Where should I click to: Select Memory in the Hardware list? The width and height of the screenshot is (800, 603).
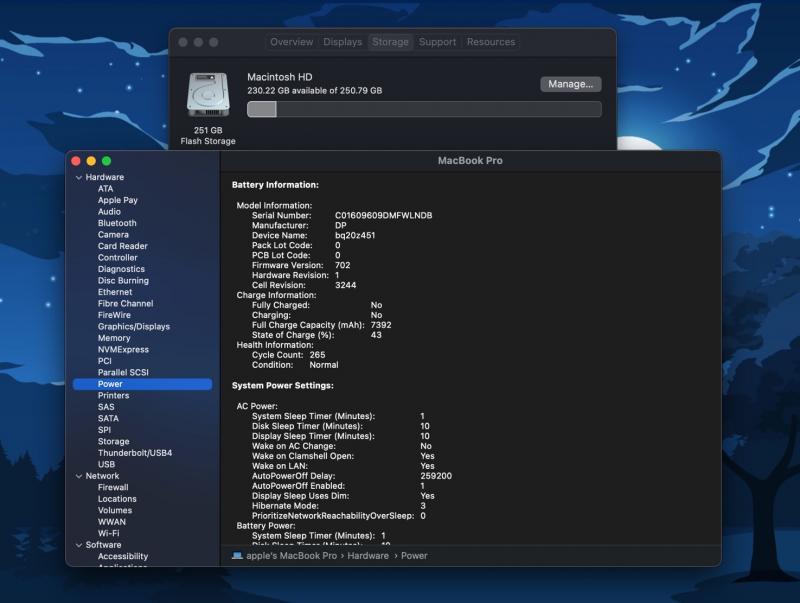point(114,338)
